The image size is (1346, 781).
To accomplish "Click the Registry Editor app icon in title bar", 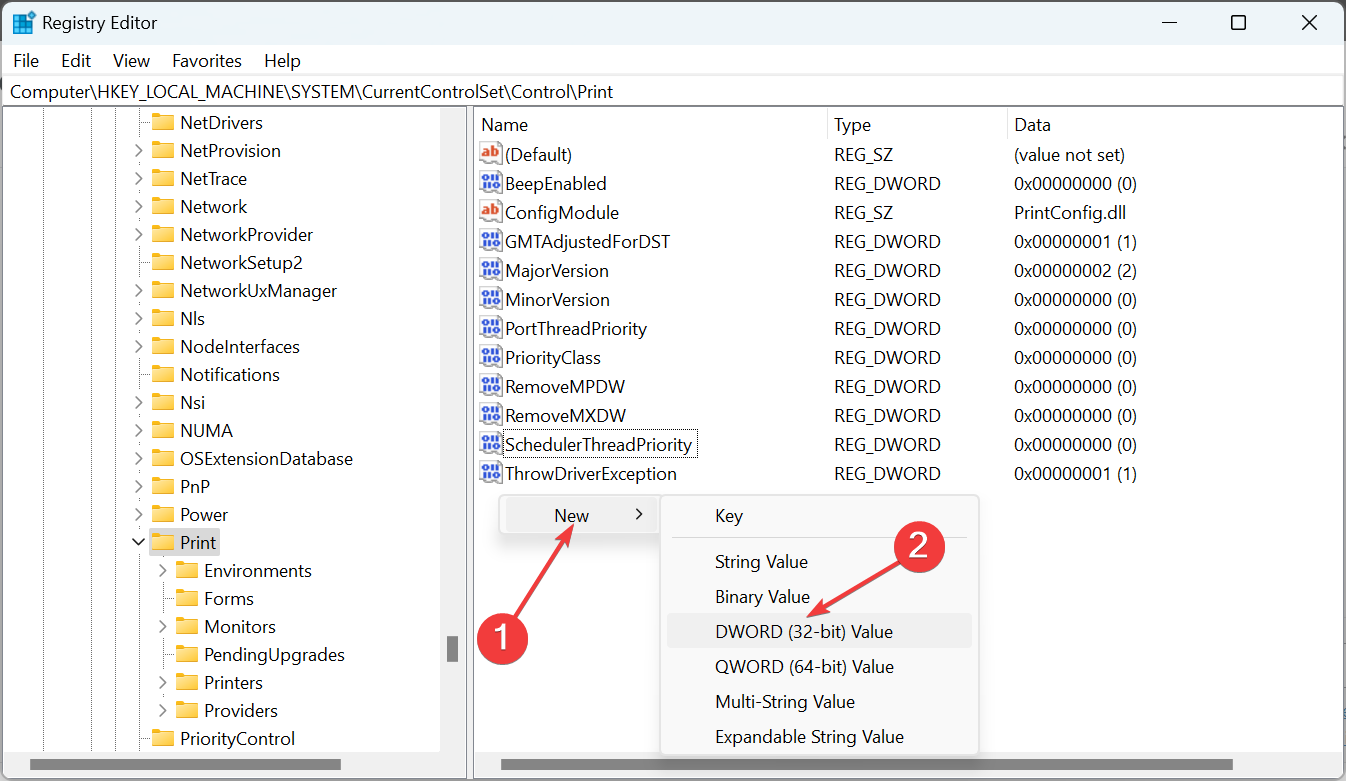I will [24, 22].
